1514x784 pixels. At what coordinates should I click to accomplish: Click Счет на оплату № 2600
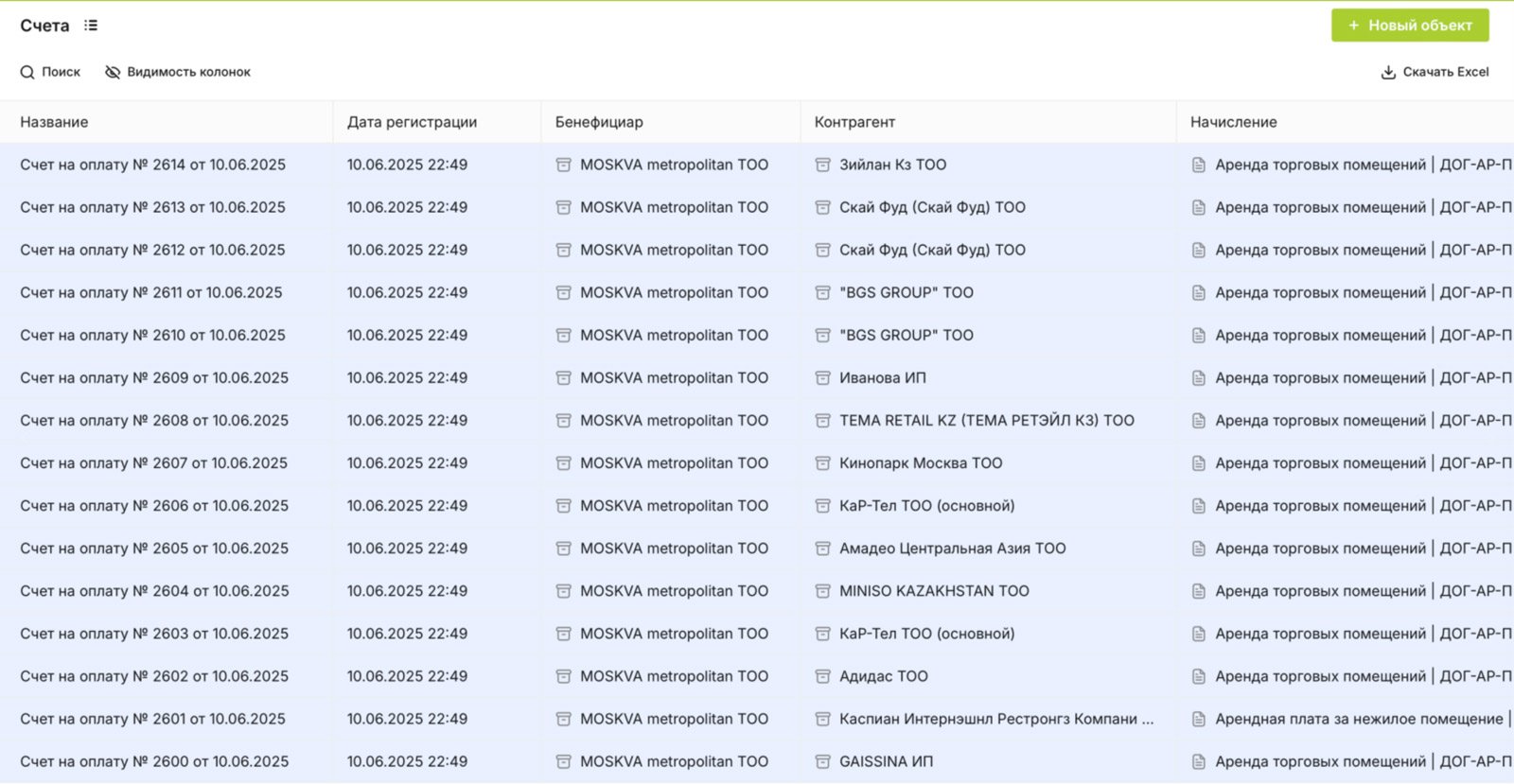(x=154, y=761)
